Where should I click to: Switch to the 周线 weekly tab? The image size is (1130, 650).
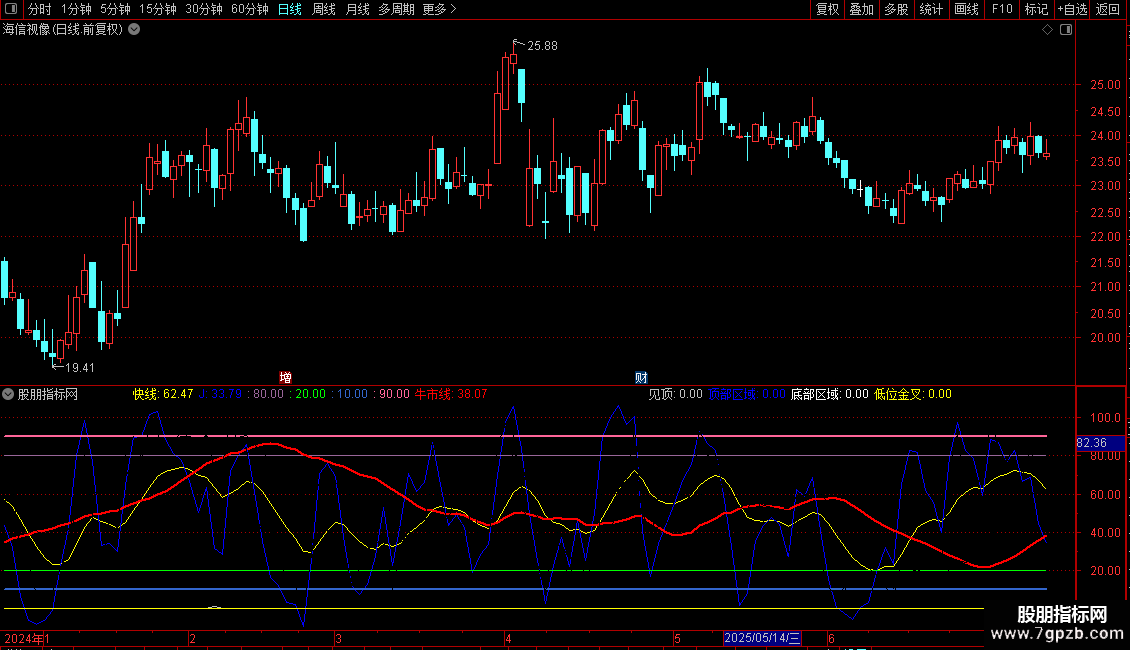click(324, 9)
